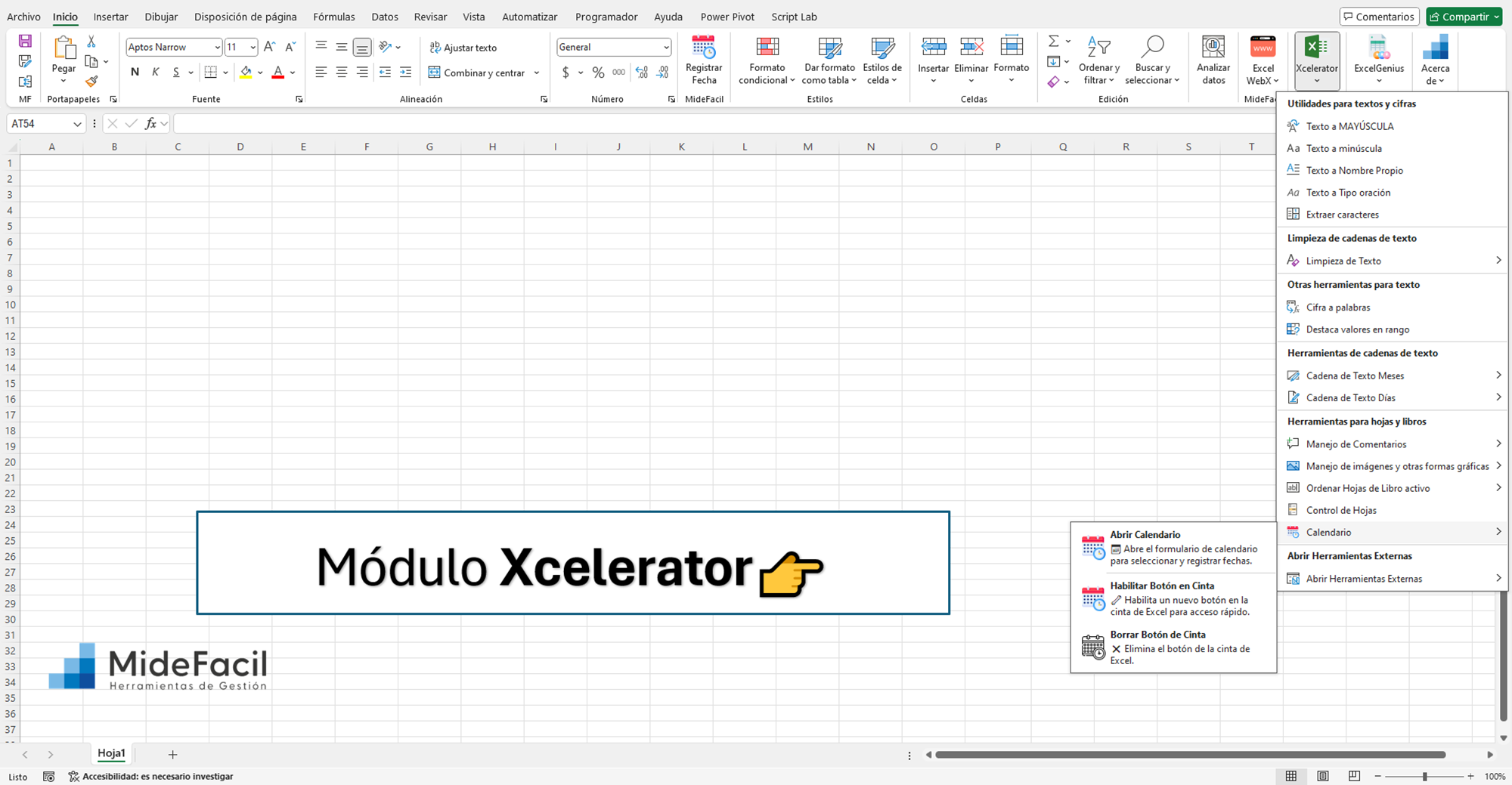This screenshot has width=1512, height=785.
Task: Click Dar formato como tabla
Action: coord(829,60)
